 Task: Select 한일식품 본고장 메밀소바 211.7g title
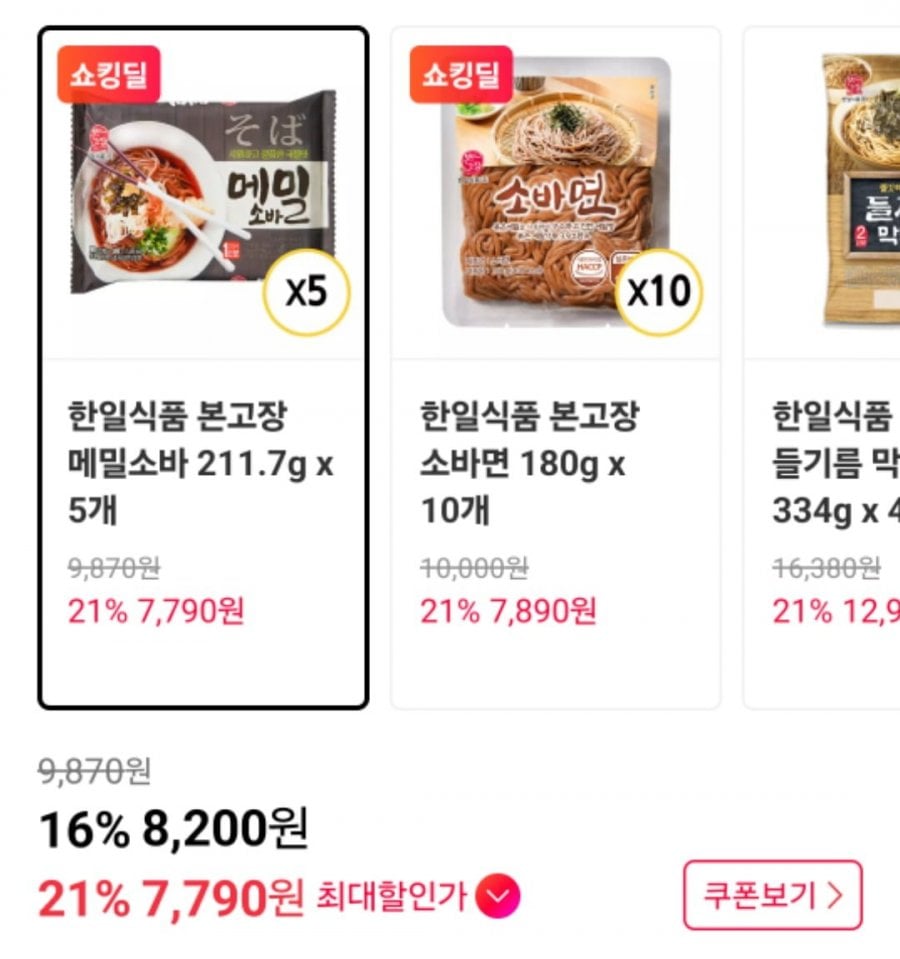pos(200,464)
